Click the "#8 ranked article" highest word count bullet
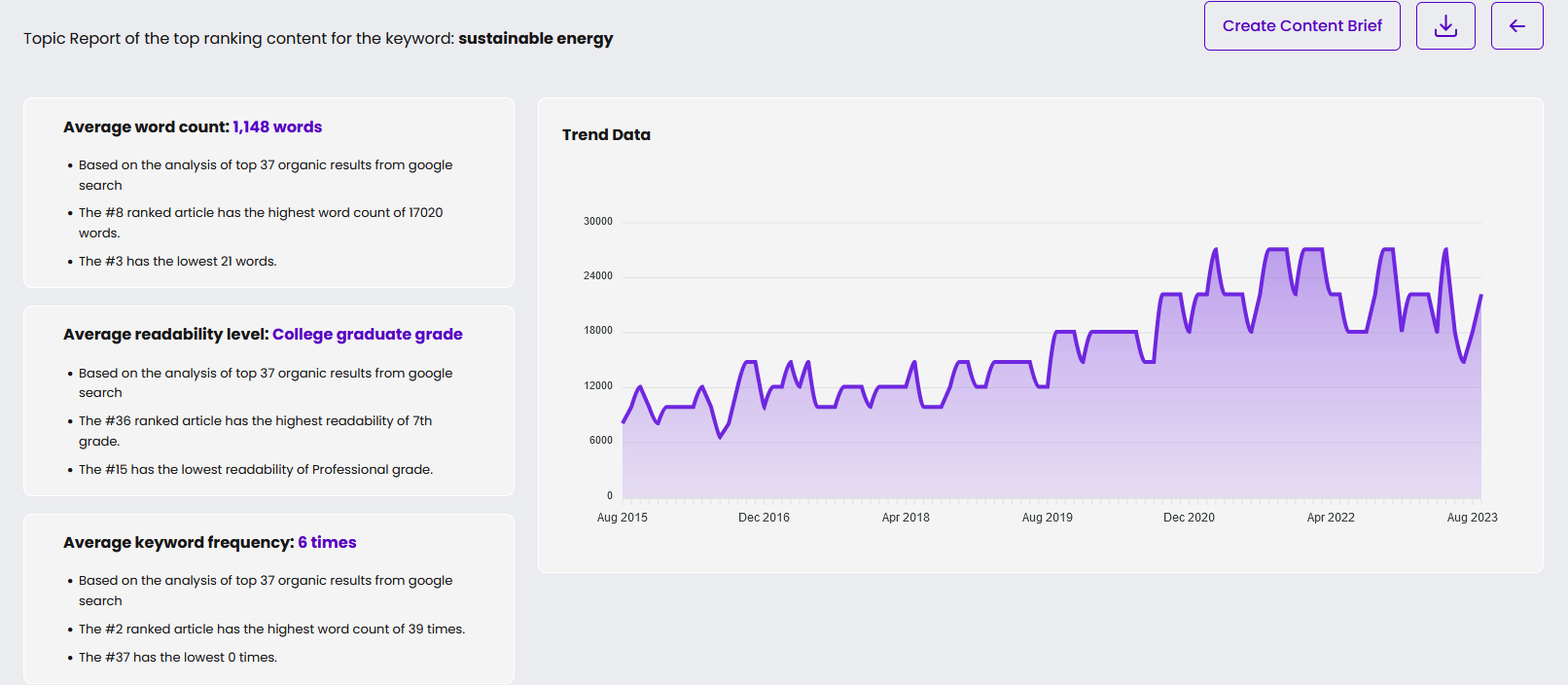This screenshot has height=685, width=1568. [x=260, y=213]
